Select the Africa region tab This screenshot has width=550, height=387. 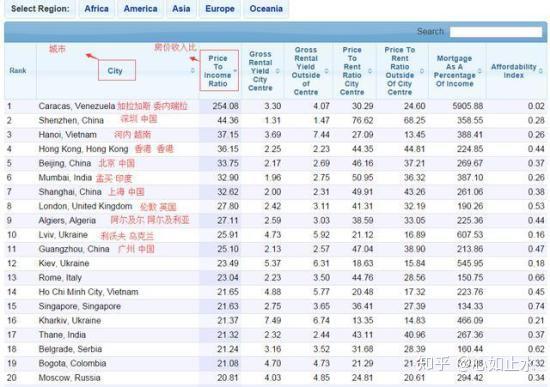click(x=96, y=9)
